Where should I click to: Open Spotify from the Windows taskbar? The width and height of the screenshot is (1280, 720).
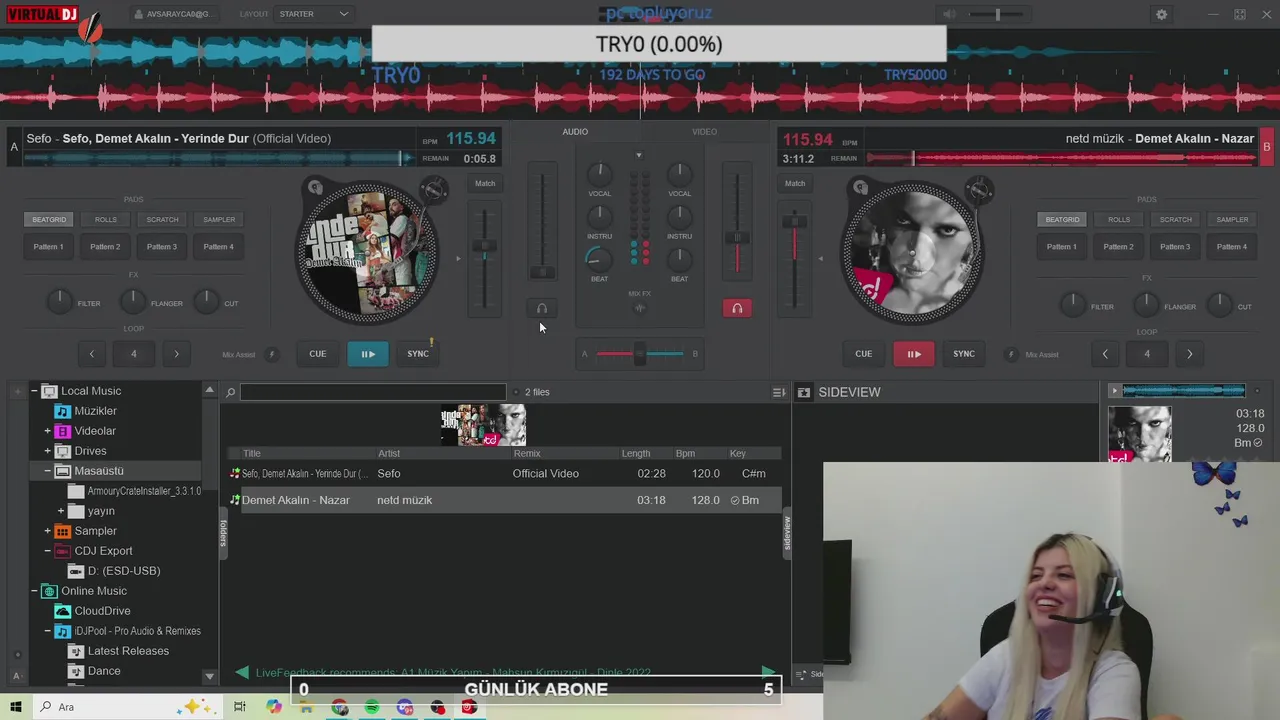click(372, 708)
